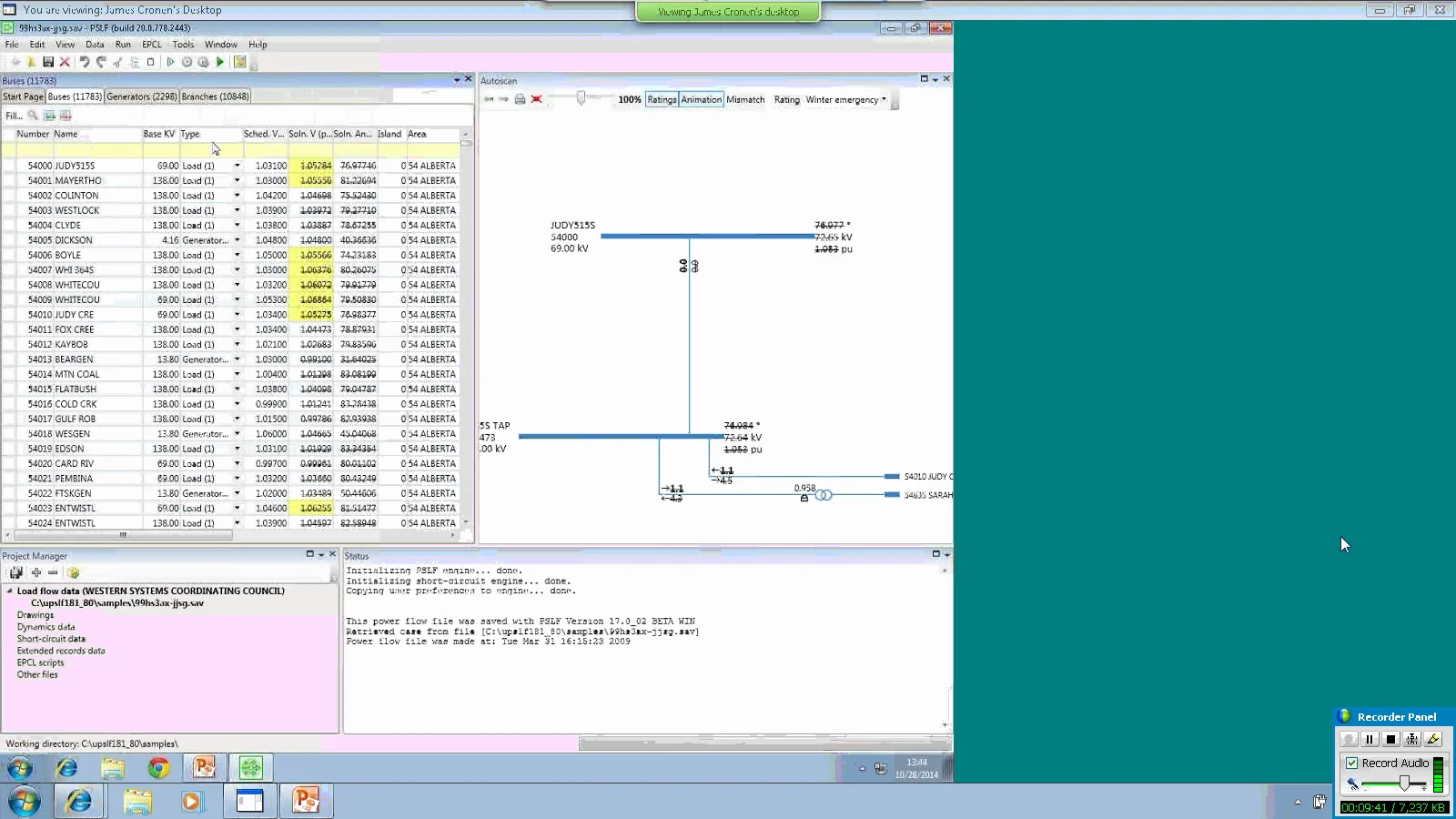Image resolution: width=1456 pixels, height=819 pixels.
Task: Uncheck the Record Audio checkbox
Action: click(x=1352, y=763)
